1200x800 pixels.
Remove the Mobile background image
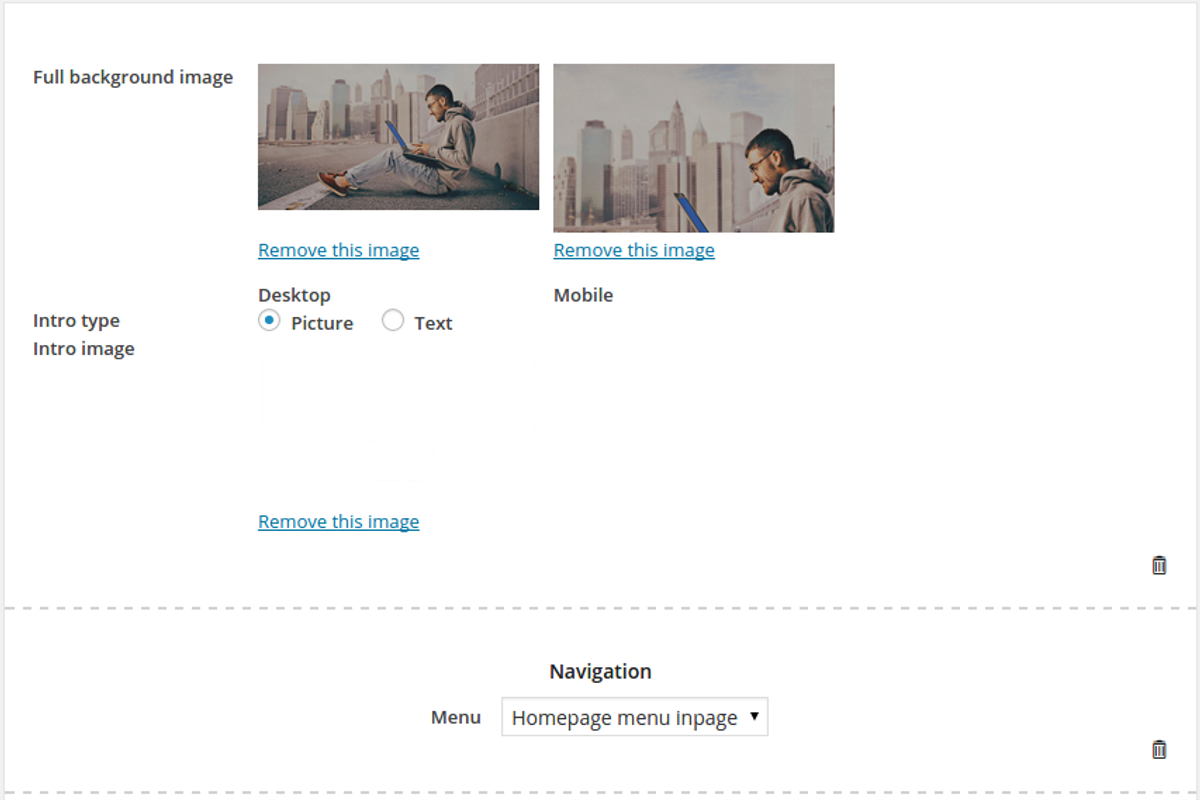coord(634,250)
